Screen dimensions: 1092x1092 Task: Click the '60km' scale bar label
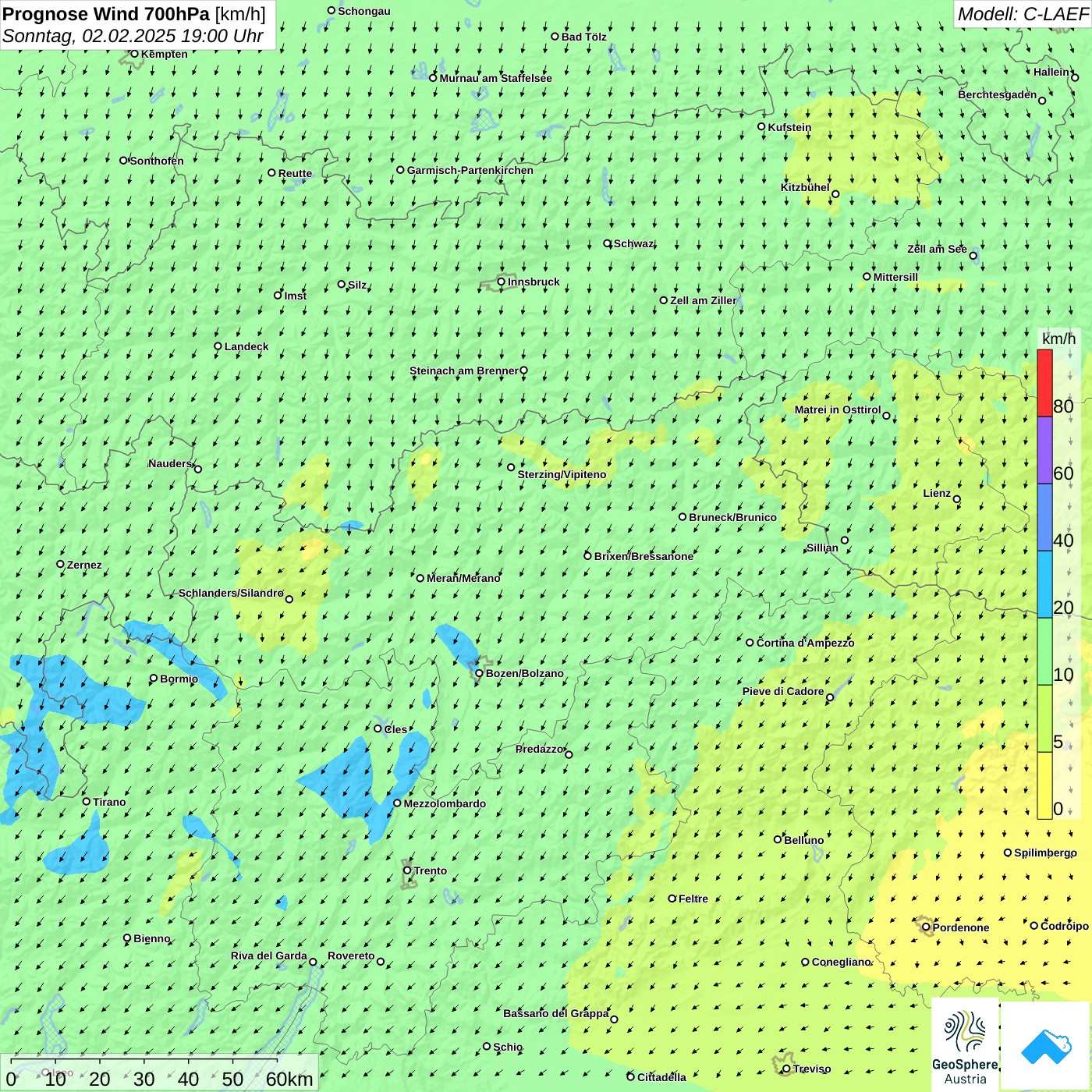click(x=289, y=1079)
